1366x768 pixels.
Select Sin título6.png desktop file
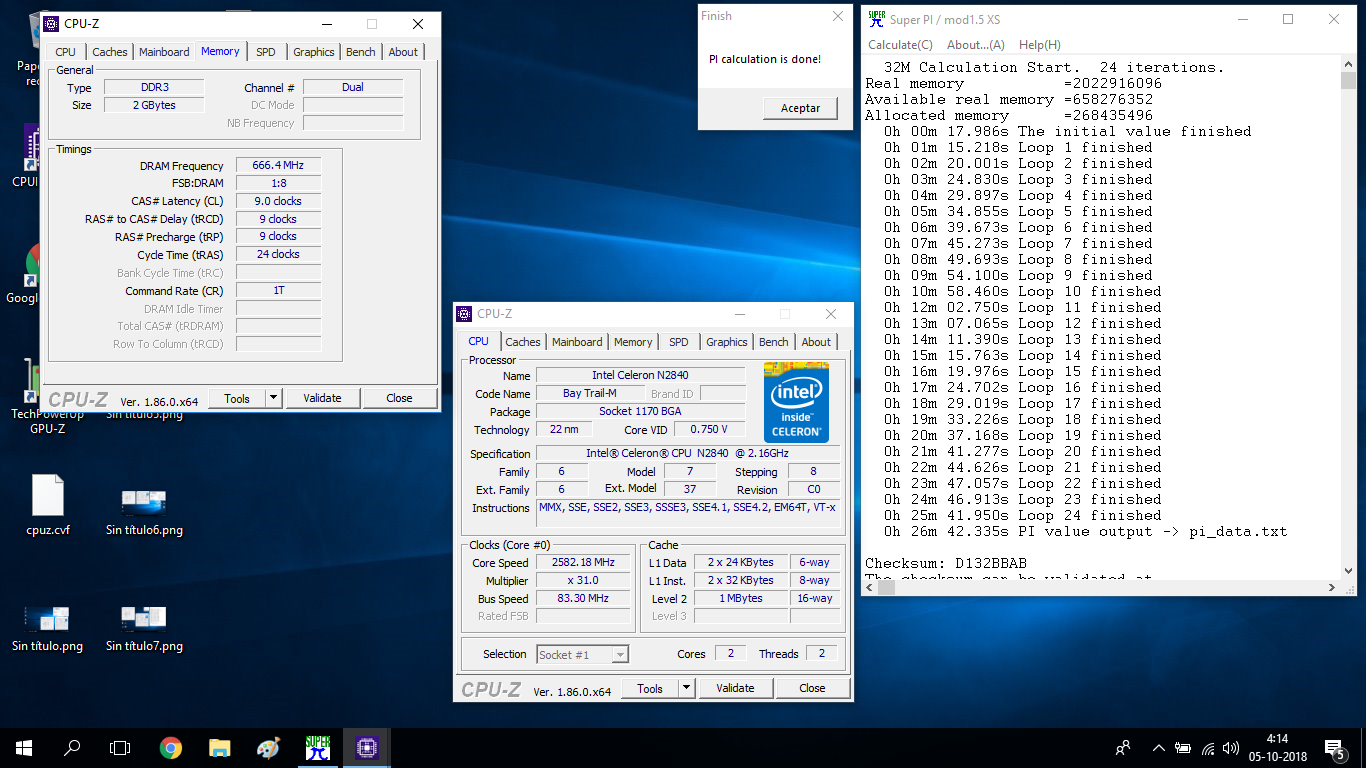coord(144,510)
